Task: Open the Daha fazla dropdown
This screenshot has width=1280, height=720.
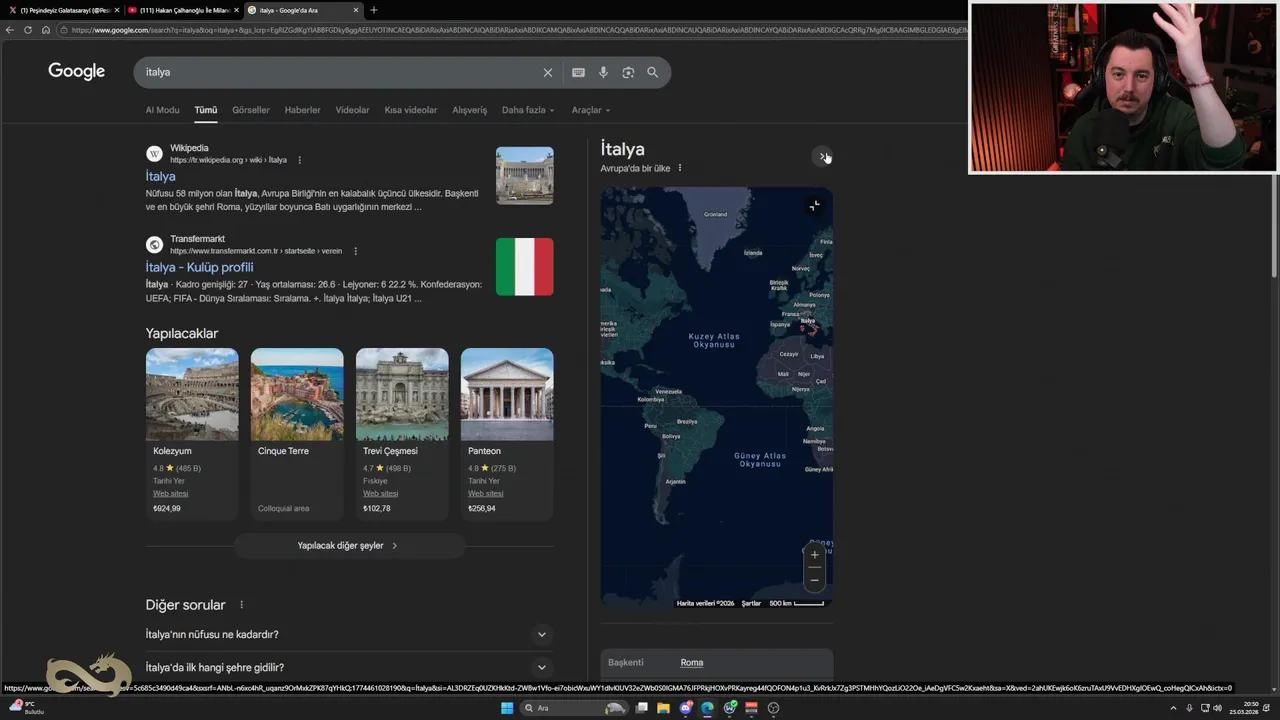Action: click(528, 110)
